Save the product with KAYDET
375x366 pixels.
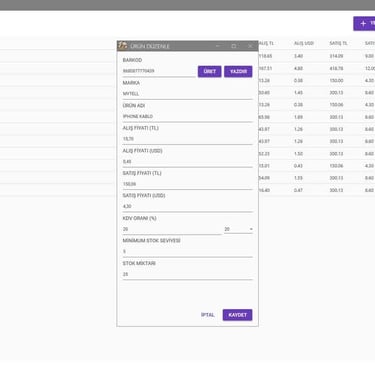click(x=237, y=315)
